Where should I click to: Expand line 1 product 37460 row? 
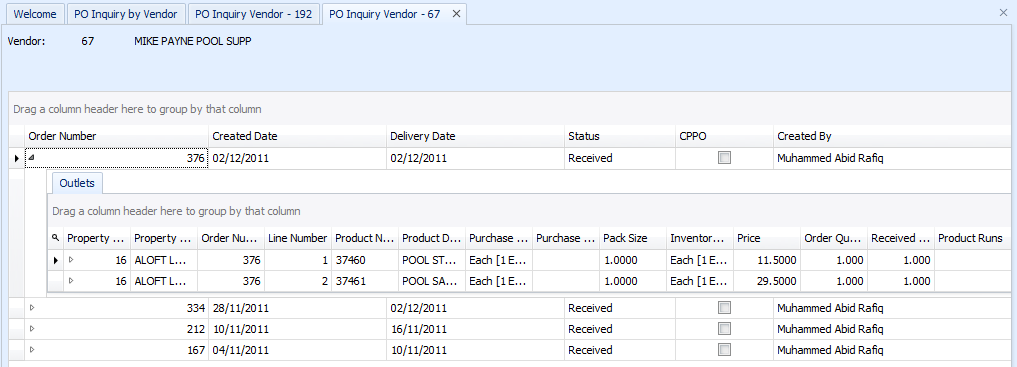coord(71,260)
